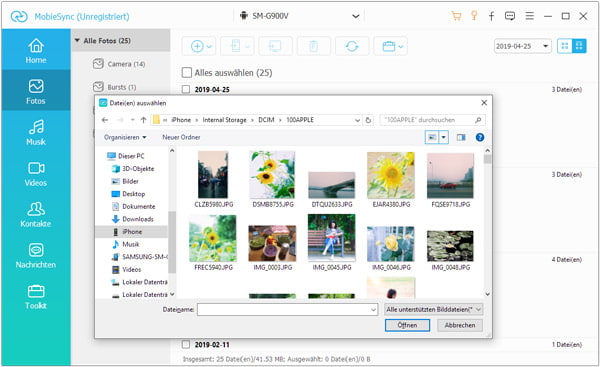The height and width of the screenshot is (367, 600).
Task: Open the hamburger menu icon
Action: tap(530, 16)
